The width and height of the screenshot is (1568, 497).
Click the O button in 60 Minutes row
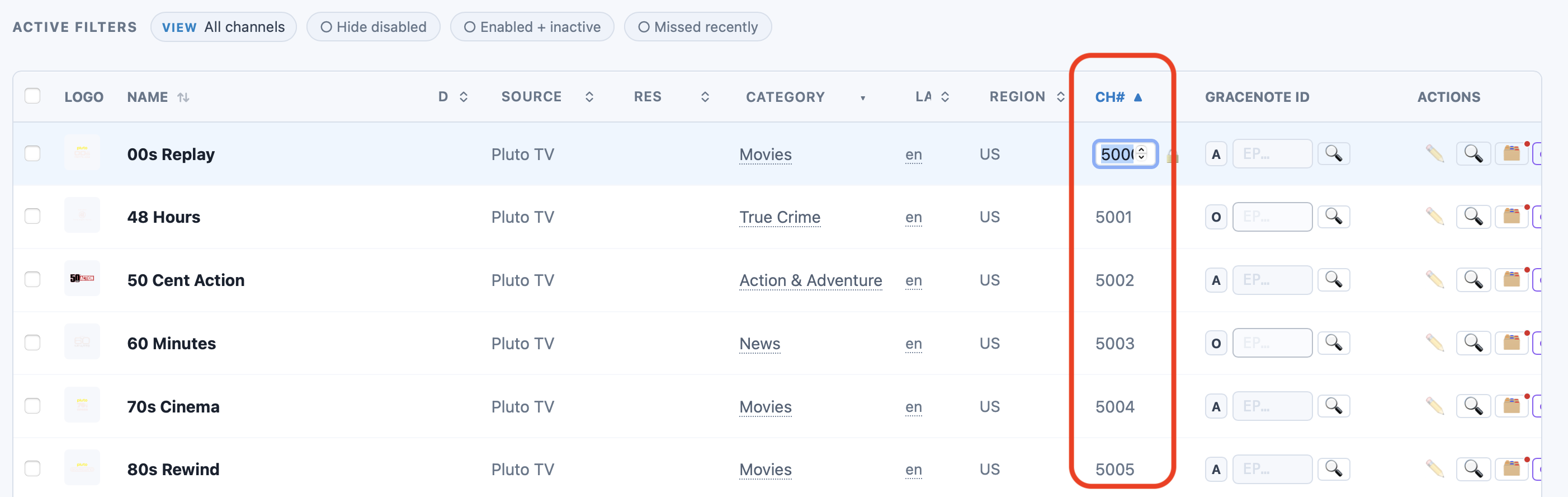1216,344
